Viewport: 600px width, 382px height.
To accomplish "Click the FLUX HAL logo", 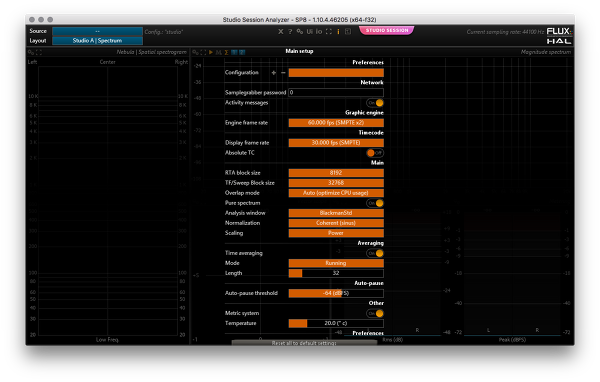I will 559,36.
